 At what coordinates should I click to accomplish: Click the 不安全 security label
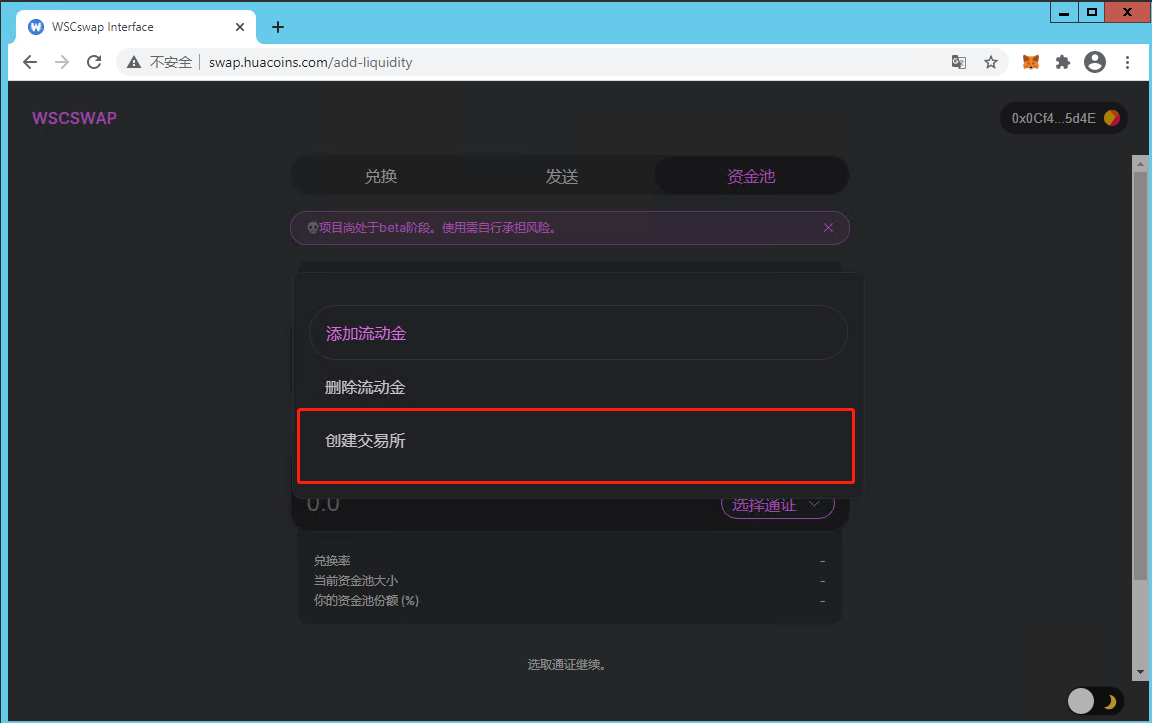click(x=170, y=62)
